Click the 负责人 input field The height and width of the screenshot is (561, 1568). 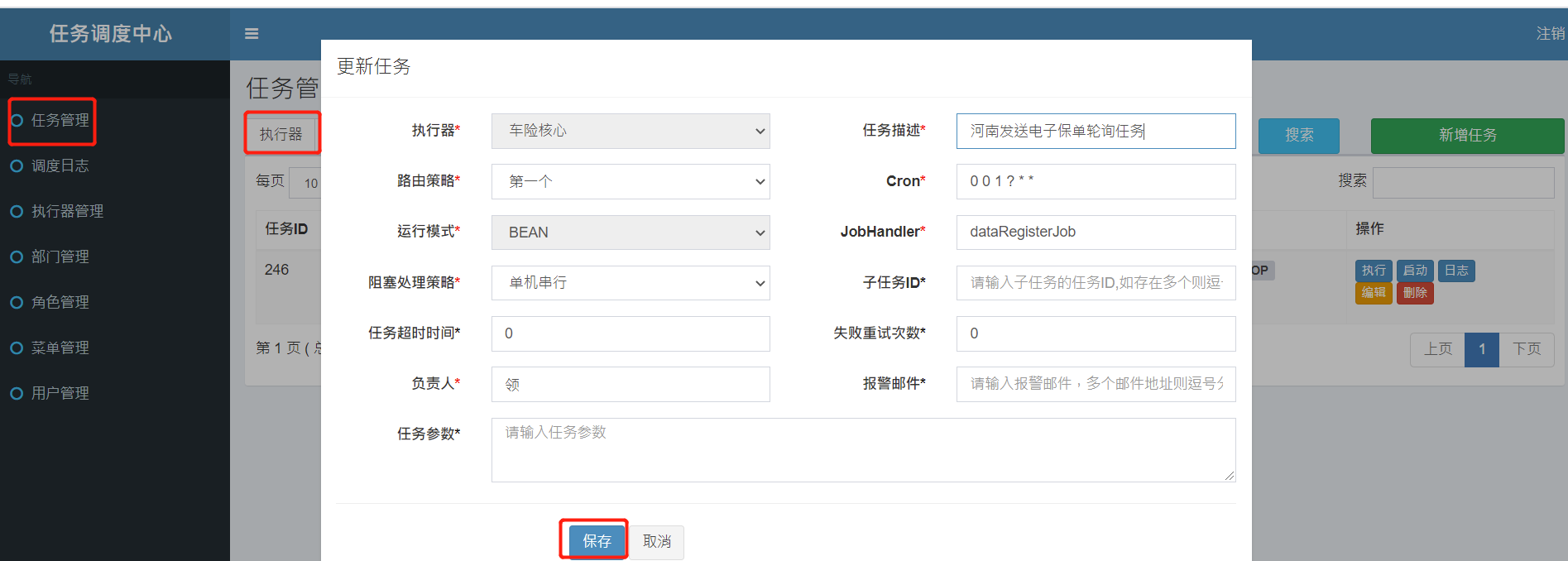click(x=631, y=384)
